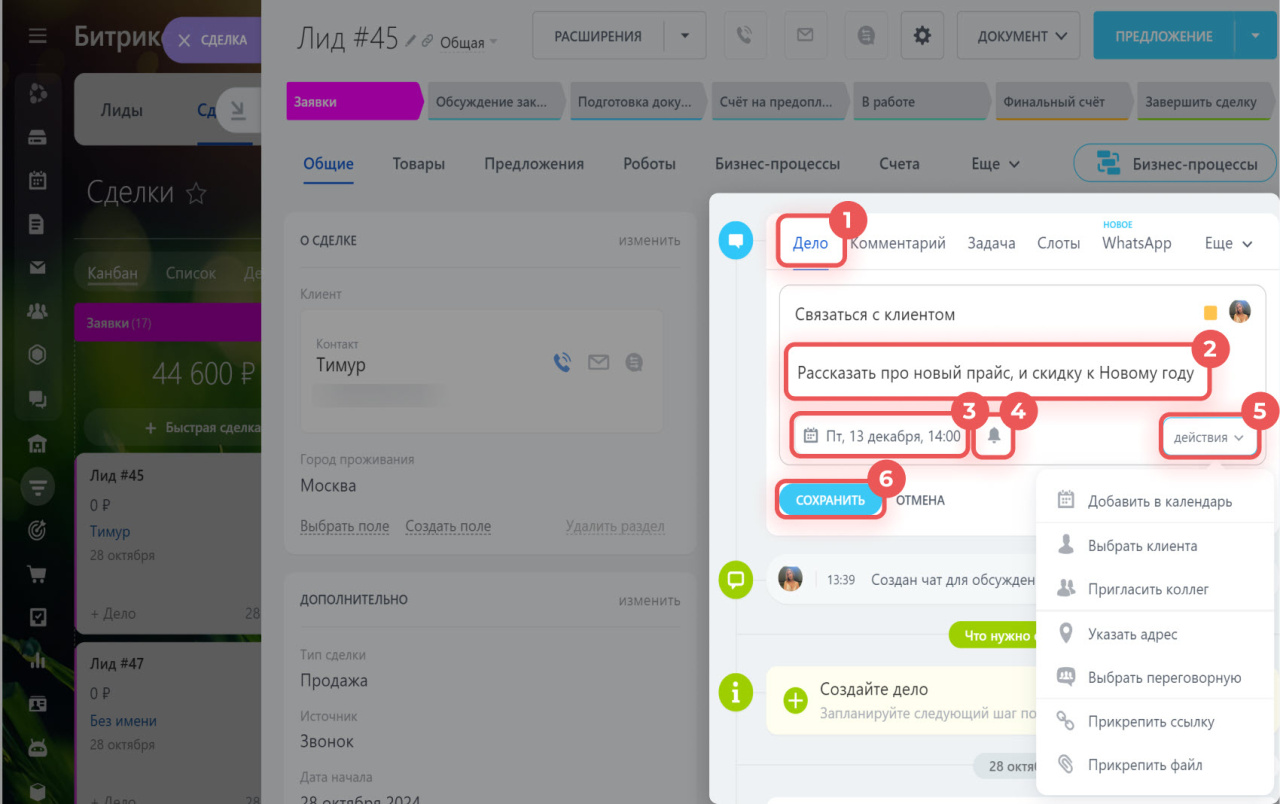1280x804 pixels.
Task: Click the ПРЕДЛОЖЕНИЕ button
Action: [1165, 36]
